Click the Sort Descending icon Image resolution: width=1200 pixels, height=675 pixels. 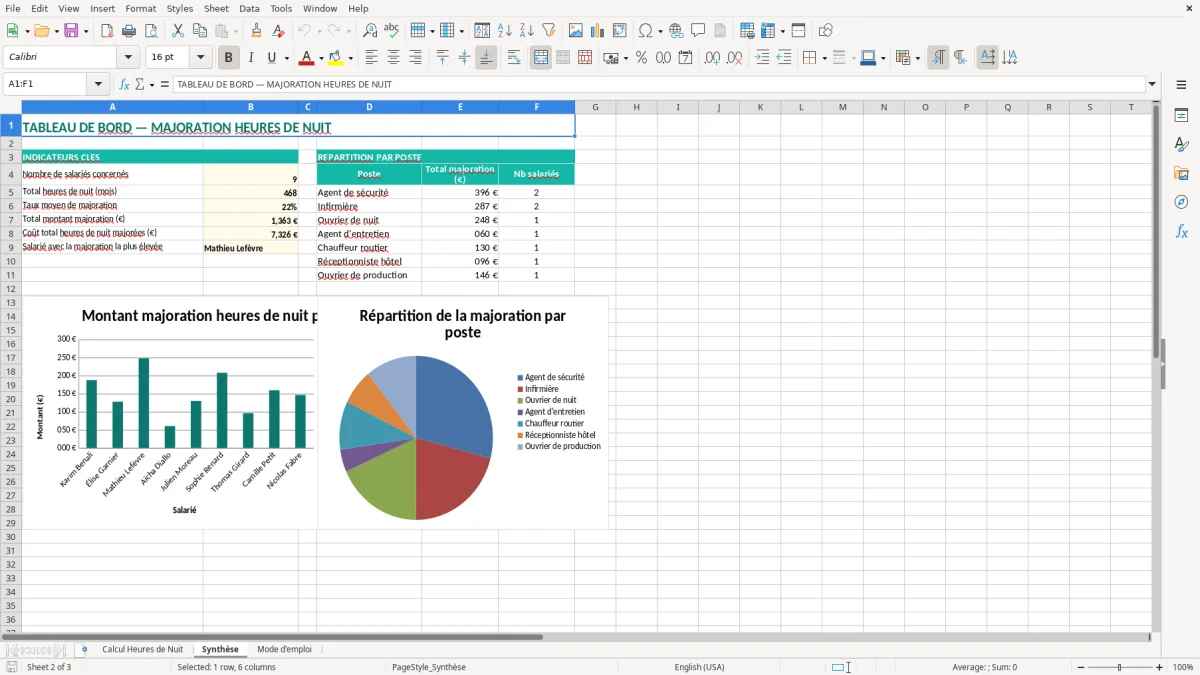click(x=527, y=31)
